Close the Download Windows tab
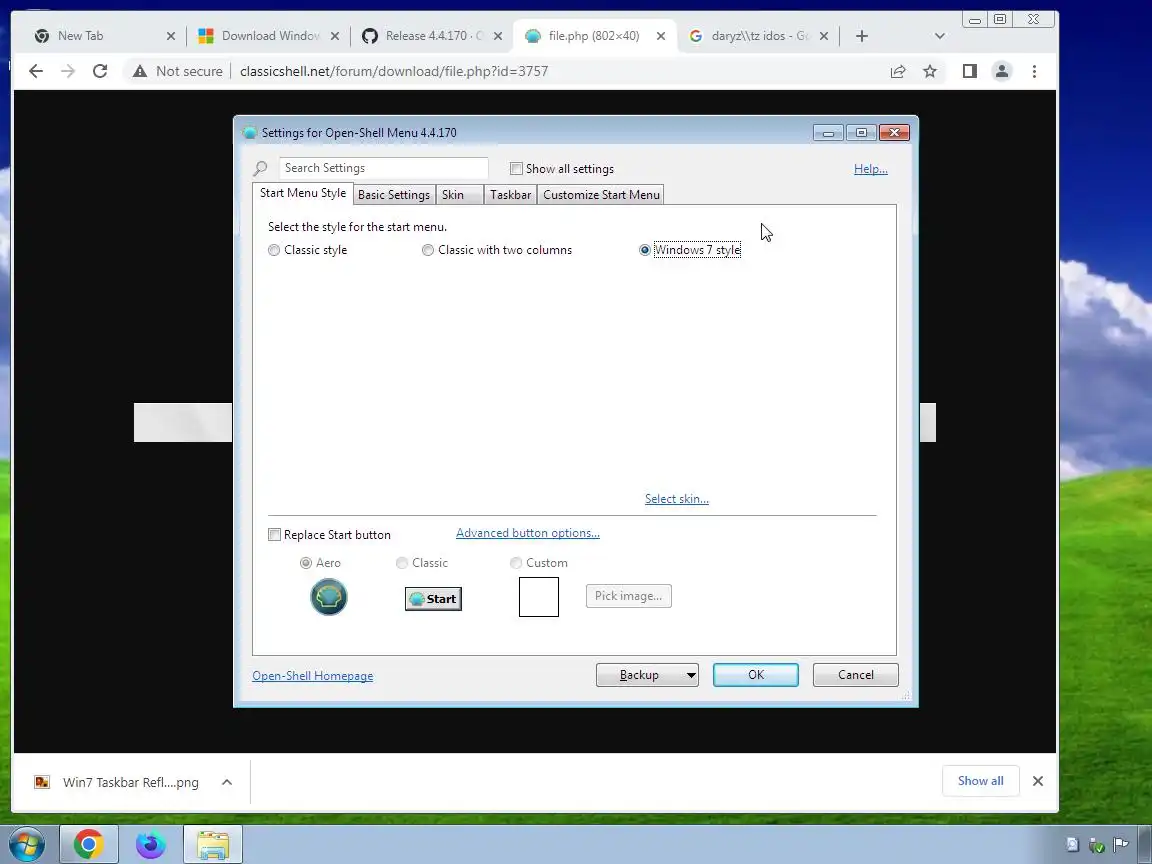This screenshot has height=864, width=1152. [x=334, y=36]
